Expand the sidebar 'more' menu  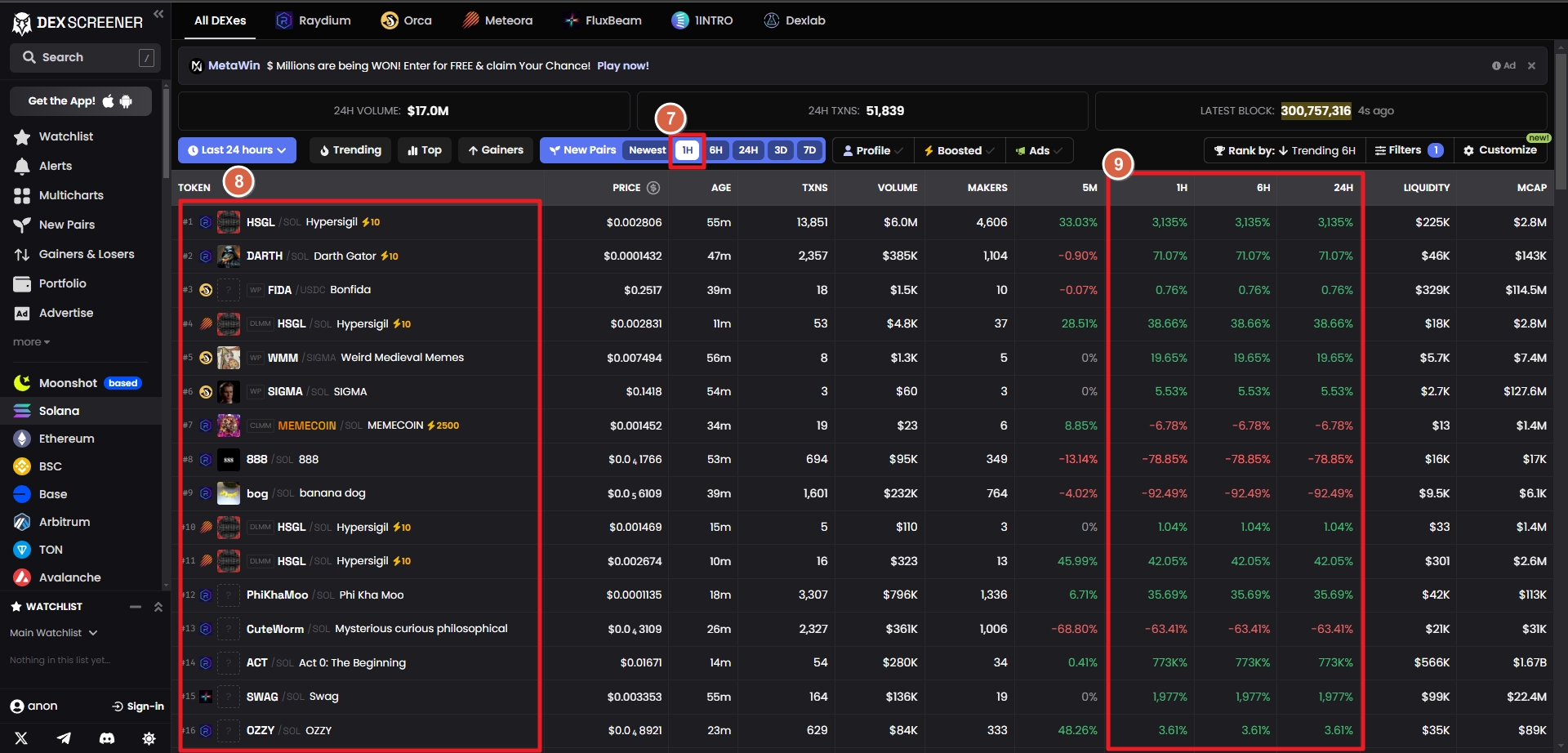pos(31,342)
